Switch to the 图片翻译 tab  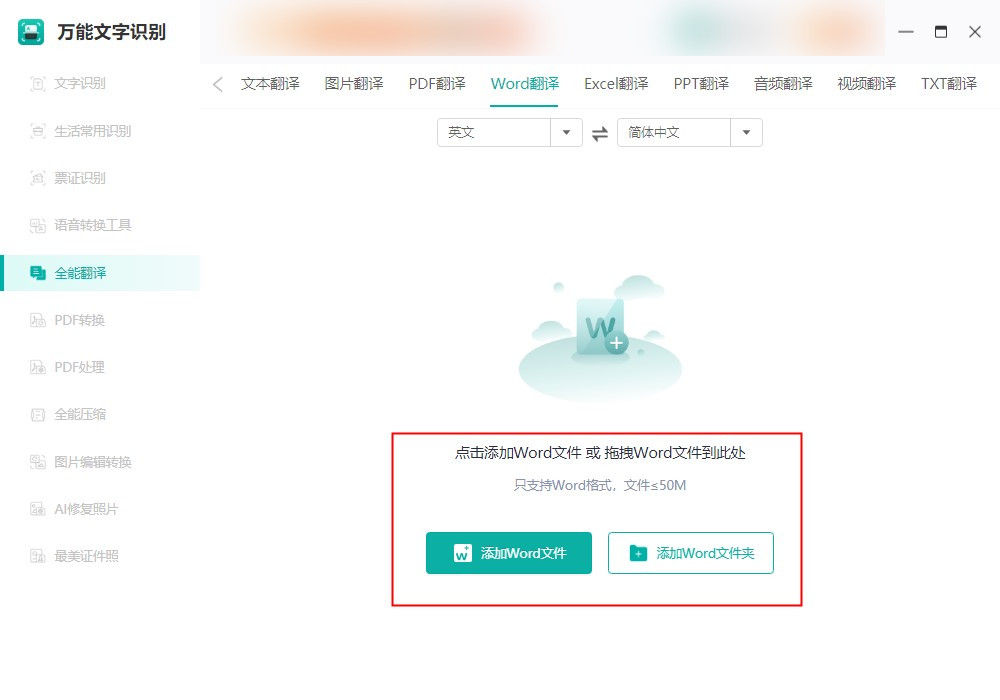[x=354, y=84]
